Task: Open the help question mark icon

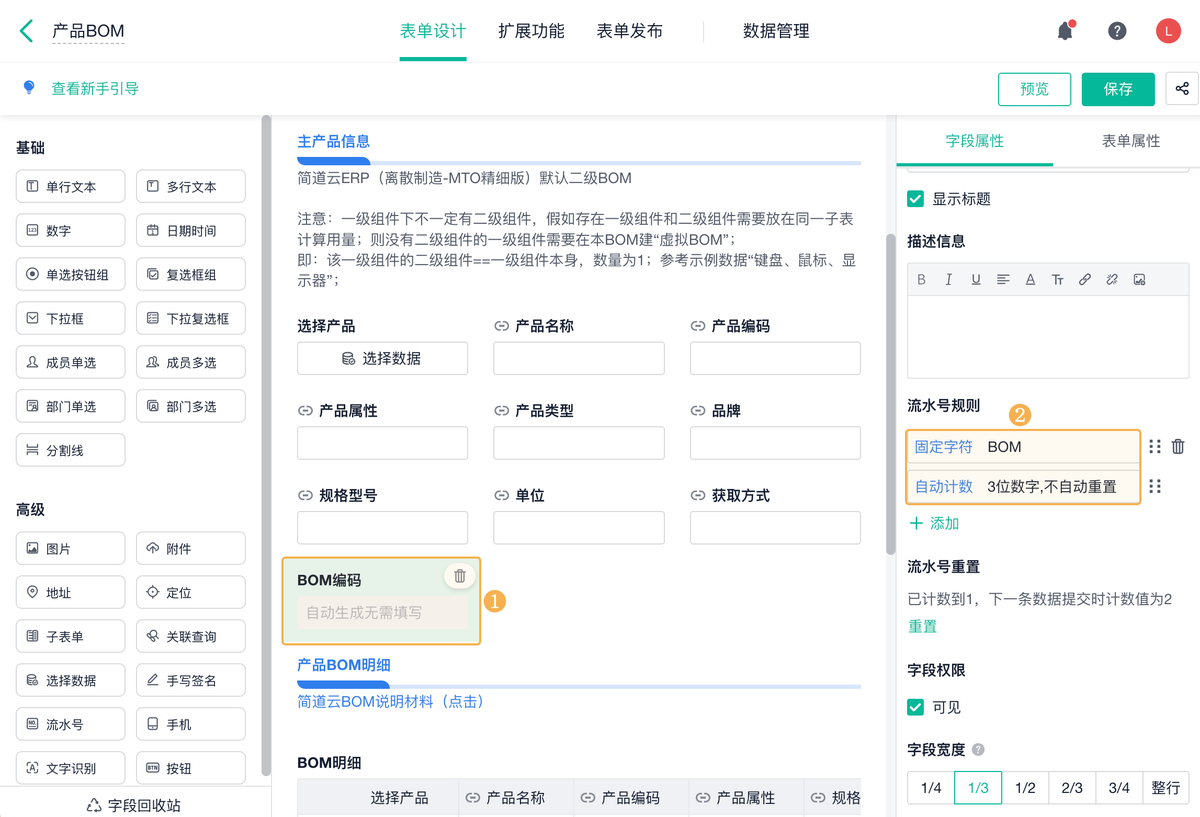Action: point(1117,31)
